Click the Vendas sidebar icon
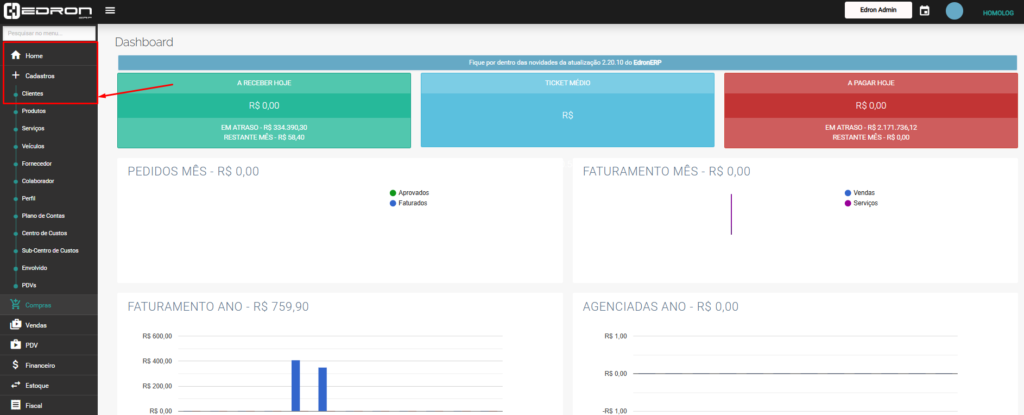This screenshot has height=415, width=1024. pos(15,325)
